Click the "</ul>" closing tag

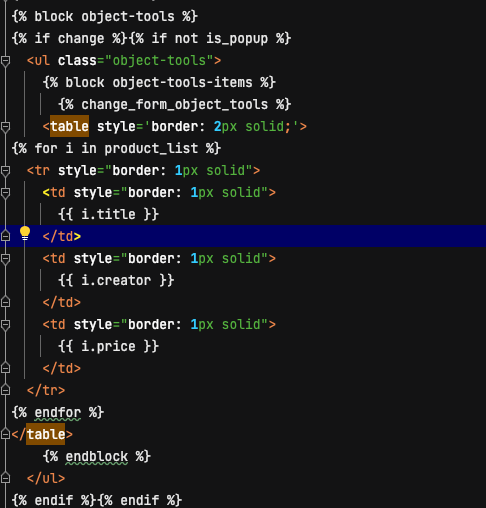(x=46, y=479)
